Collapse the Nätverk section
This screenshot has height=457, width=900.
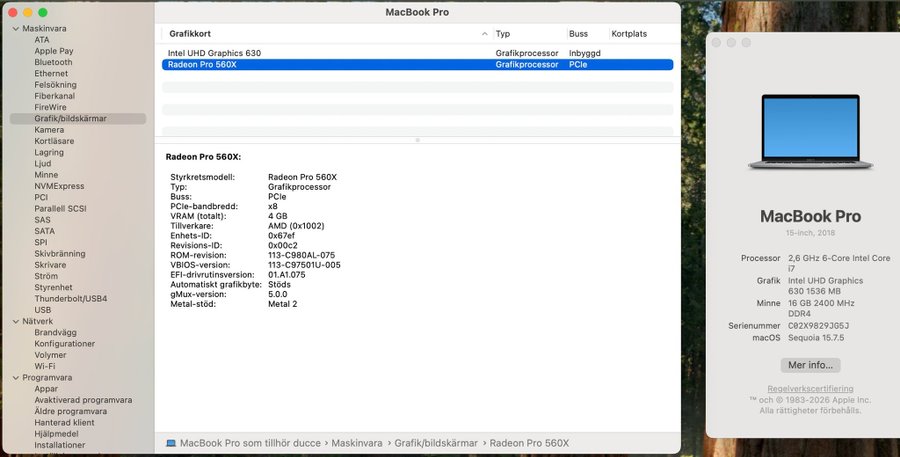pyautogui.click(x=14, y=321)
